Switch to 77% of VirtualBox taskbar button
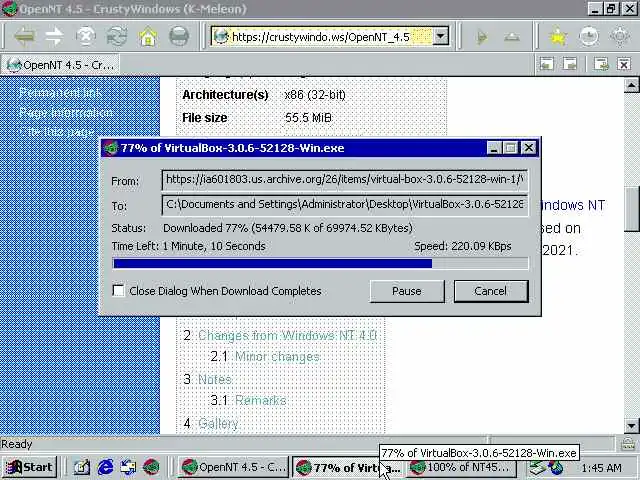This screenshot has width=640, height=480. click(349, 467)
